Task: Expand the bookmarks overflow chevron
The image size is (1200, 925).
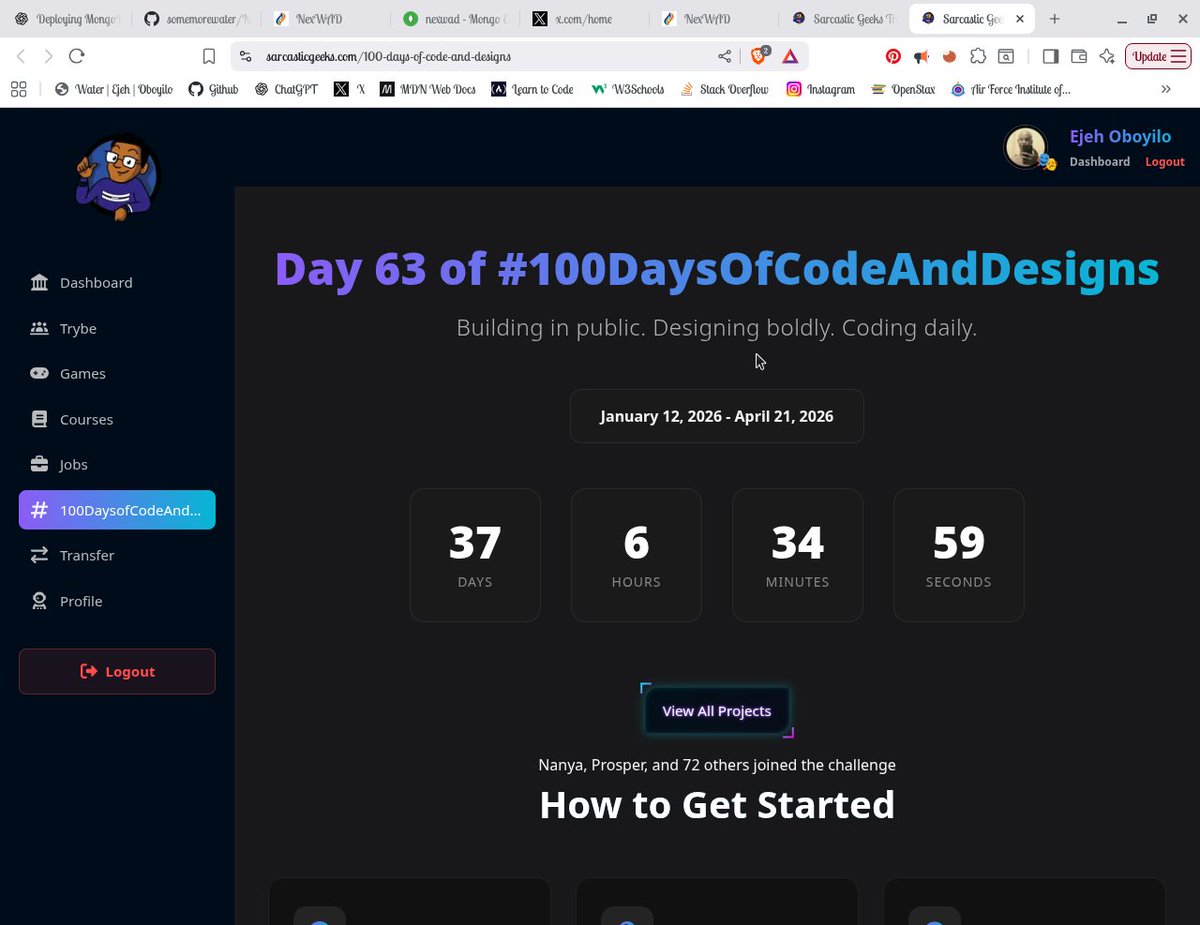Action: 1165,89
